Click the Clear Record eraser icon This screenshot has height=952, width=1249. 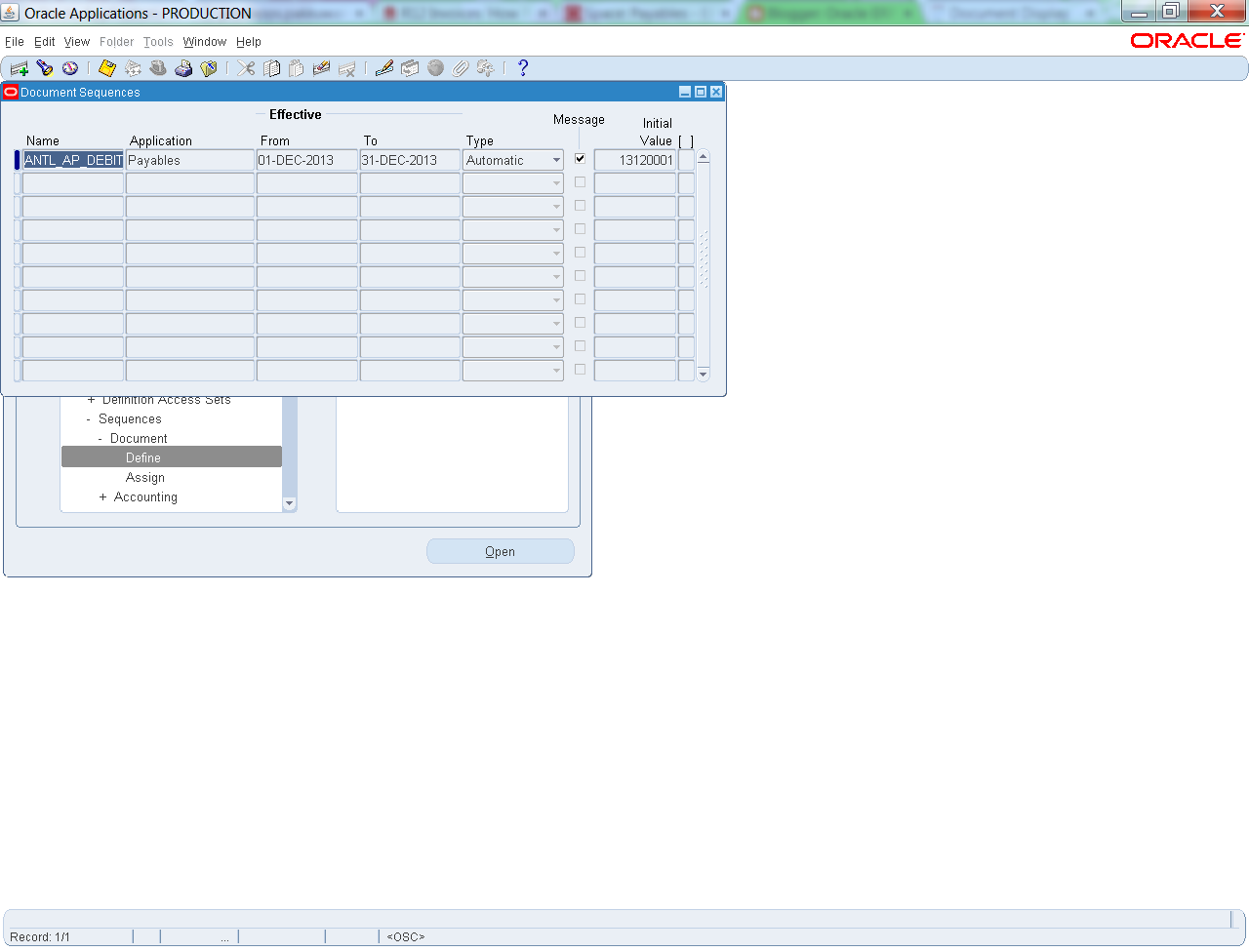(x=322, y=68)
